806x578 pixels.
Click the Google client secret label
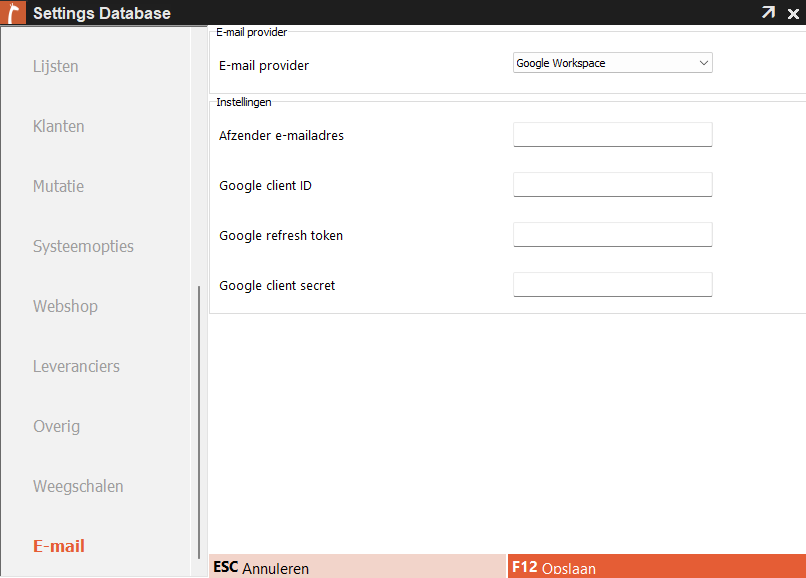point(277,285)
